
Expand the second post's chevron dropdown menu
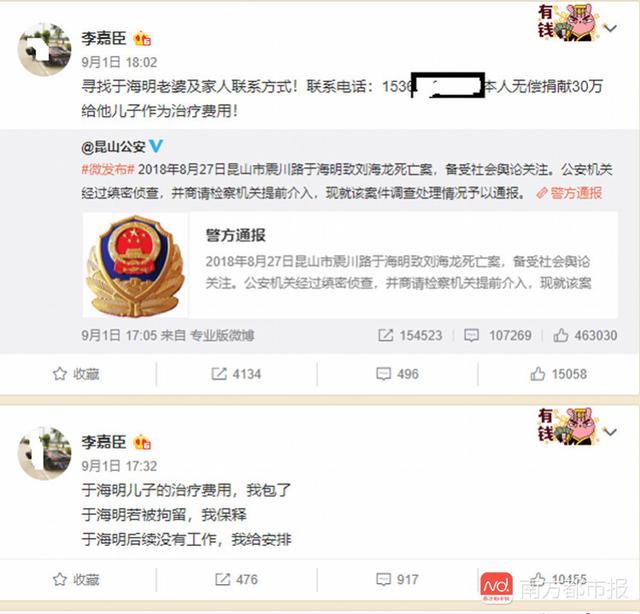tap(610, 432)
